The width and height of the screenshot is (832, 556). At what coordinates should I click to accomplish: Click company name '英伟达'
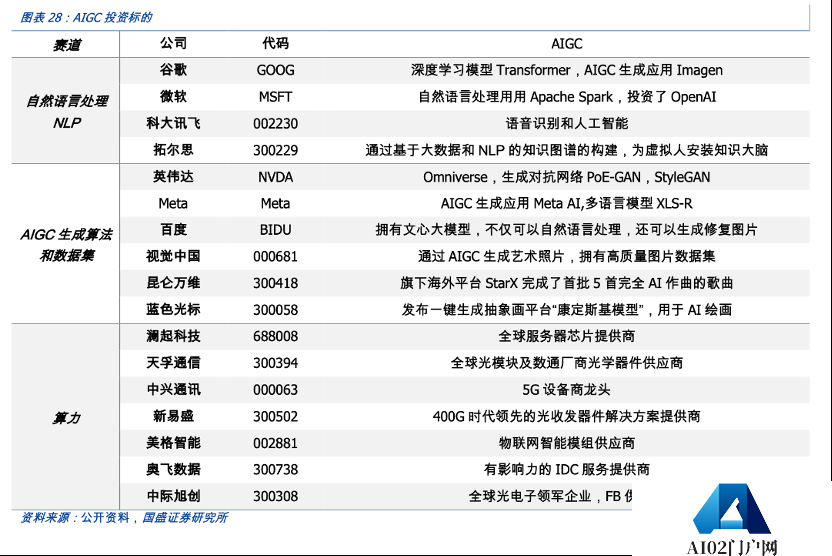pyautogui.click(x=174, y=177)
